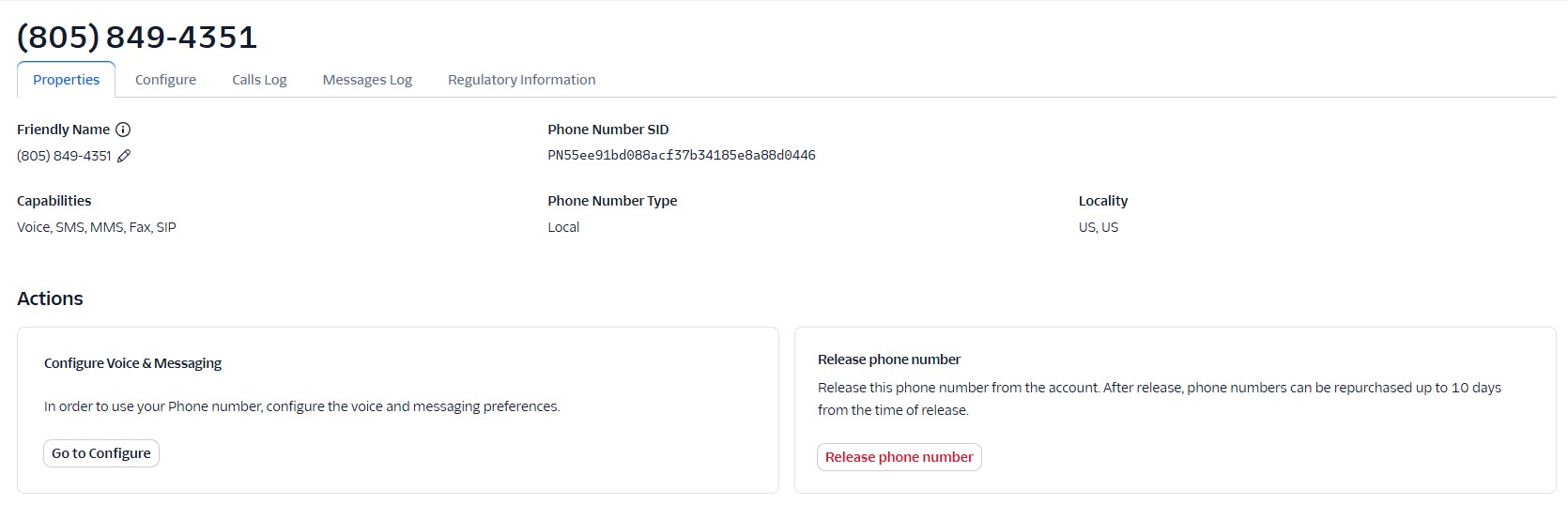Switch to the Configure tab
The image size is (1568, 505).
(x=165, y=80)
